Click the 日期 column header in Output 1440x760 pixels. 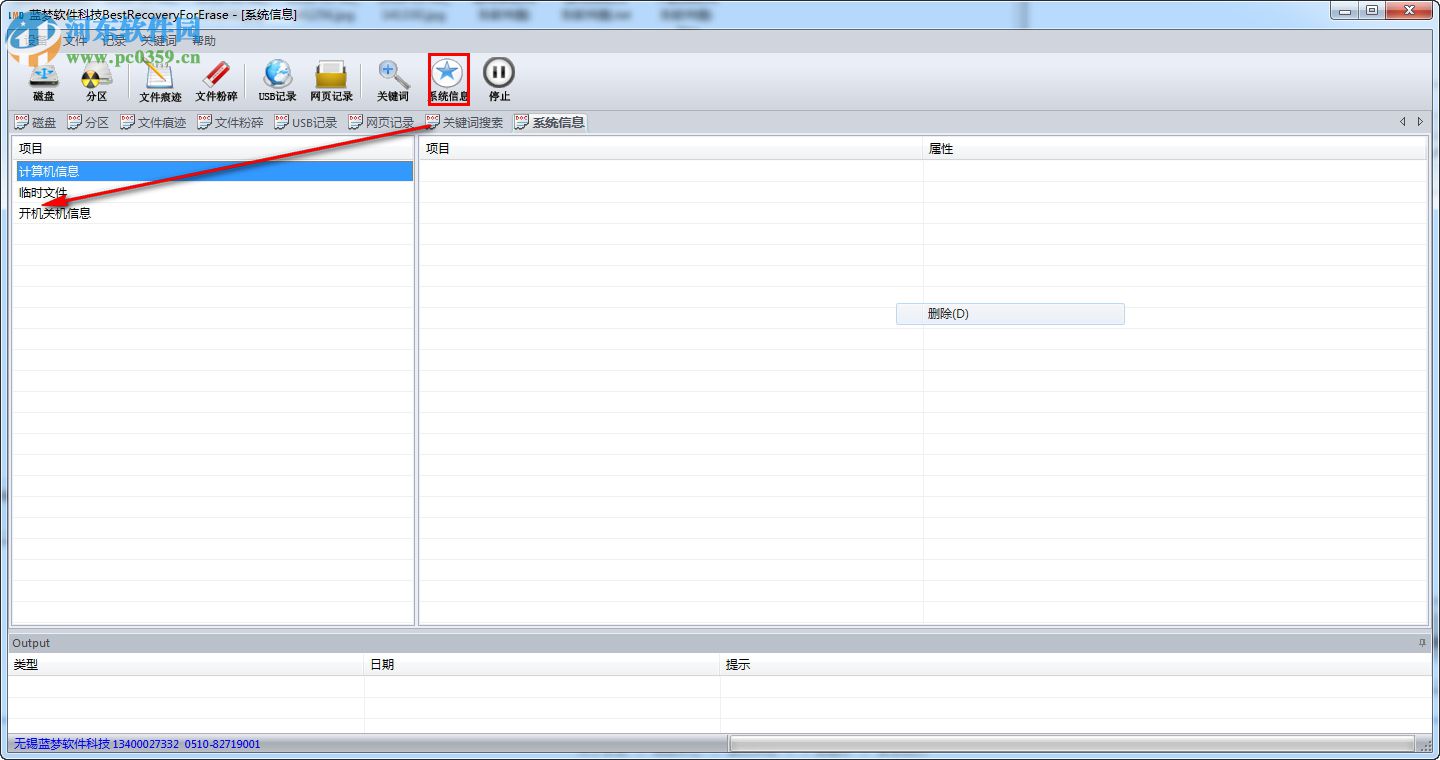click(542, 664)
